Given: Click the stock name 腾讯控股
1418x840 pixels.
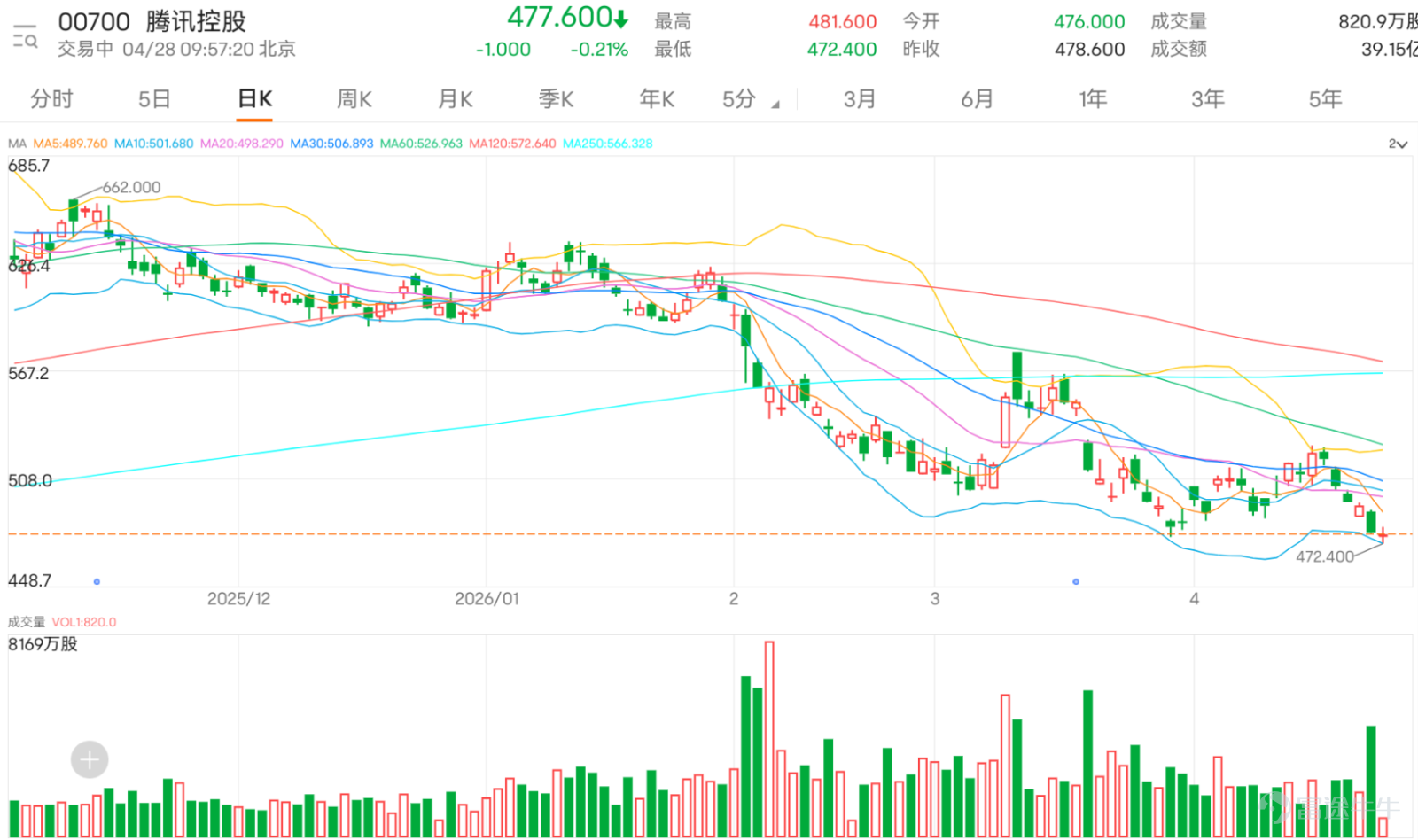Looking at the screenshot, I should tap(196, 21).
